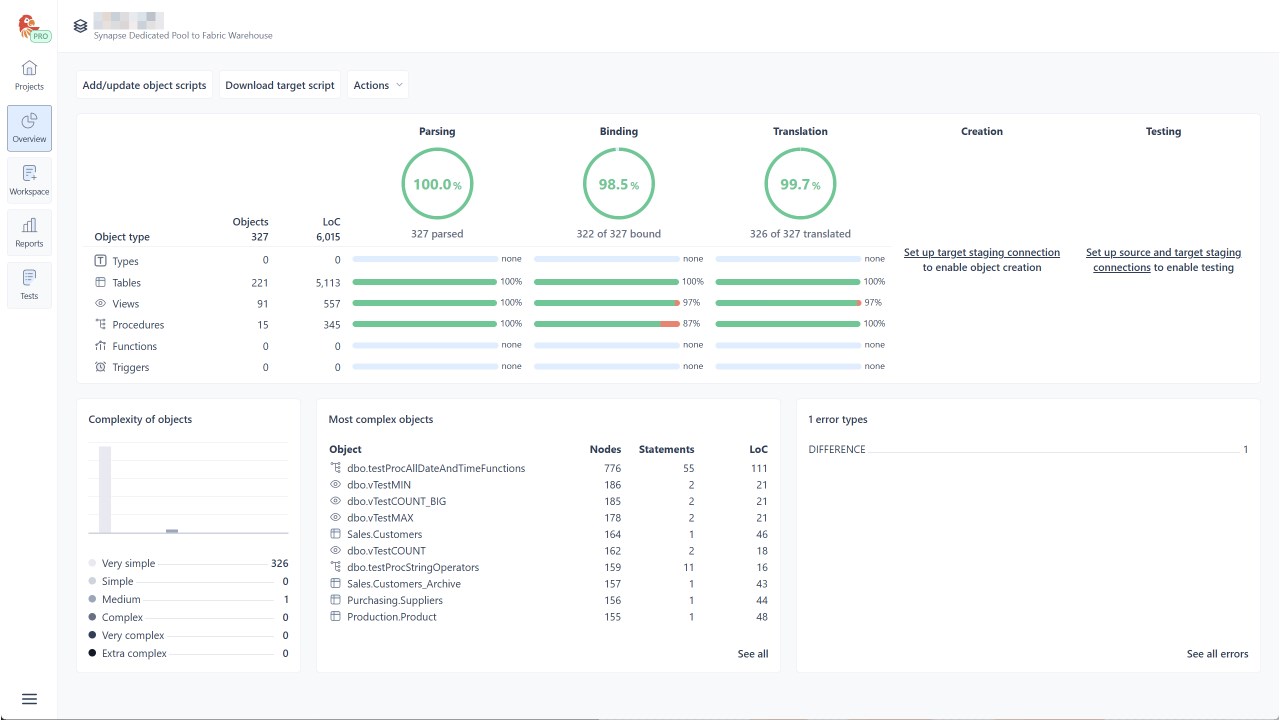Click the eye icon beside dbo.vTestMAX
The height and width of the screenshot is (720, 1280).
[335, 518]
